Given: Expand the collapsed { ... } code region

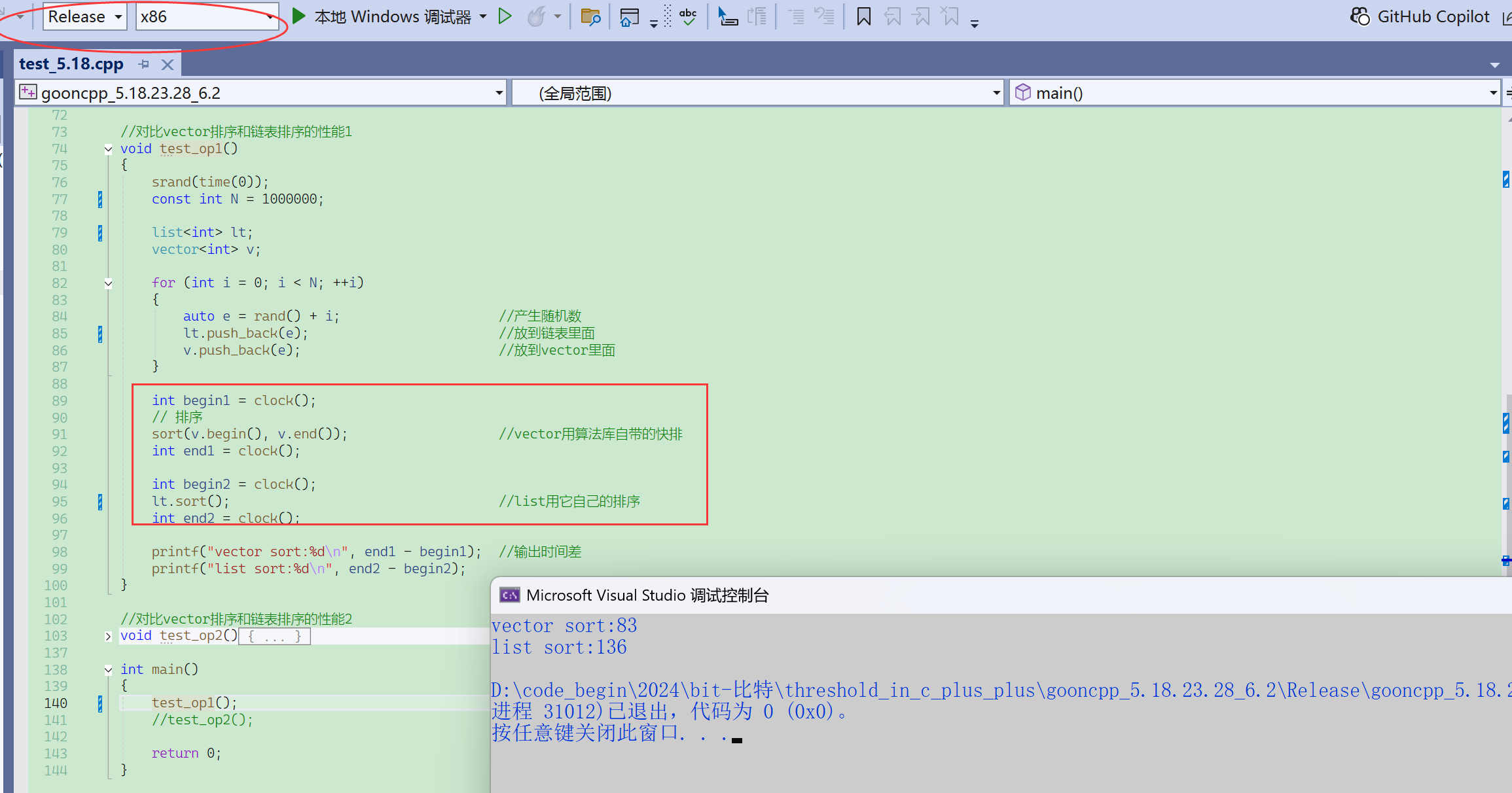Looking at the screenshot, I should (x=274, y=636).
